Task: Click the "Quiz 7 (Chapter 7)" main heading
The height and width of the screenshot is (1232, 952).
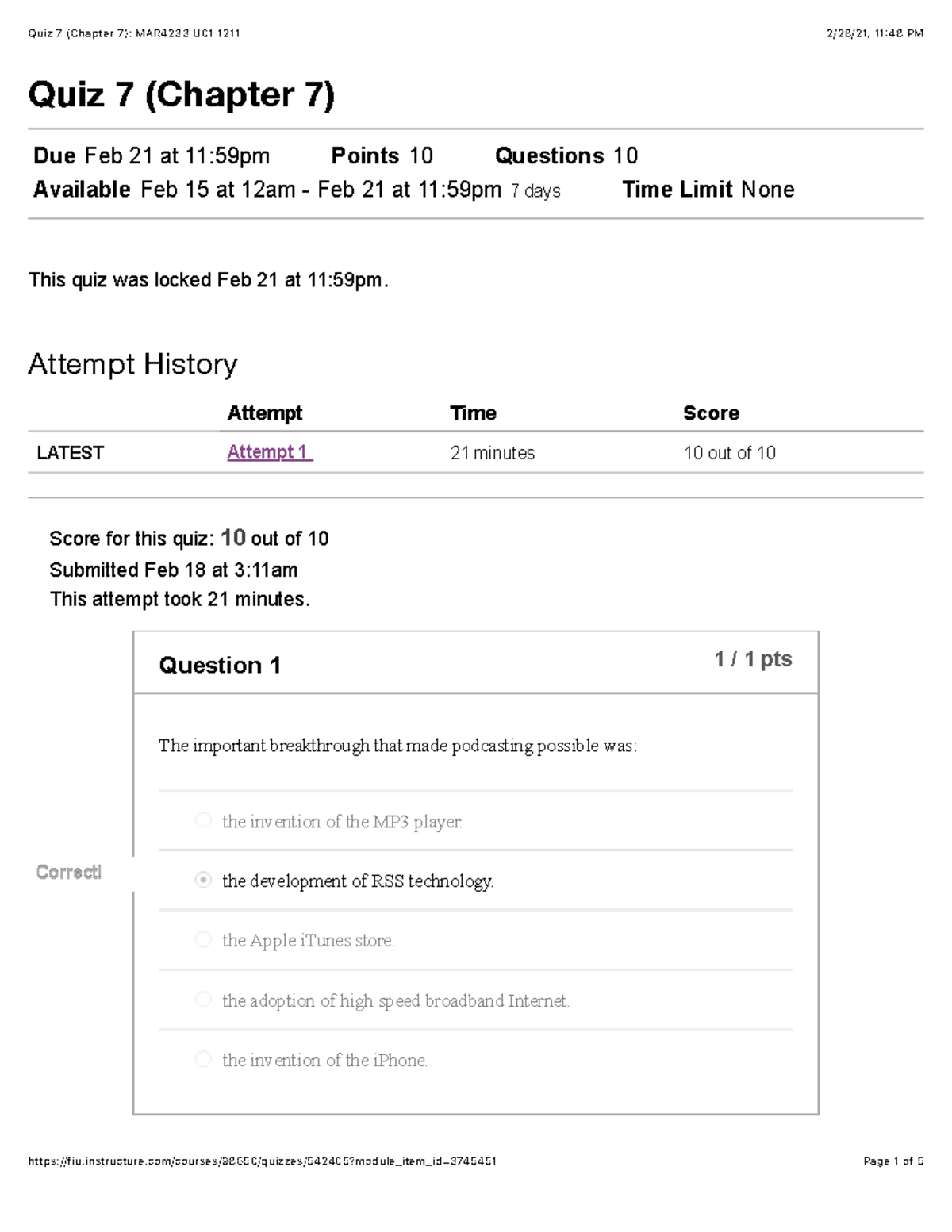Action: tap(182, 95)
